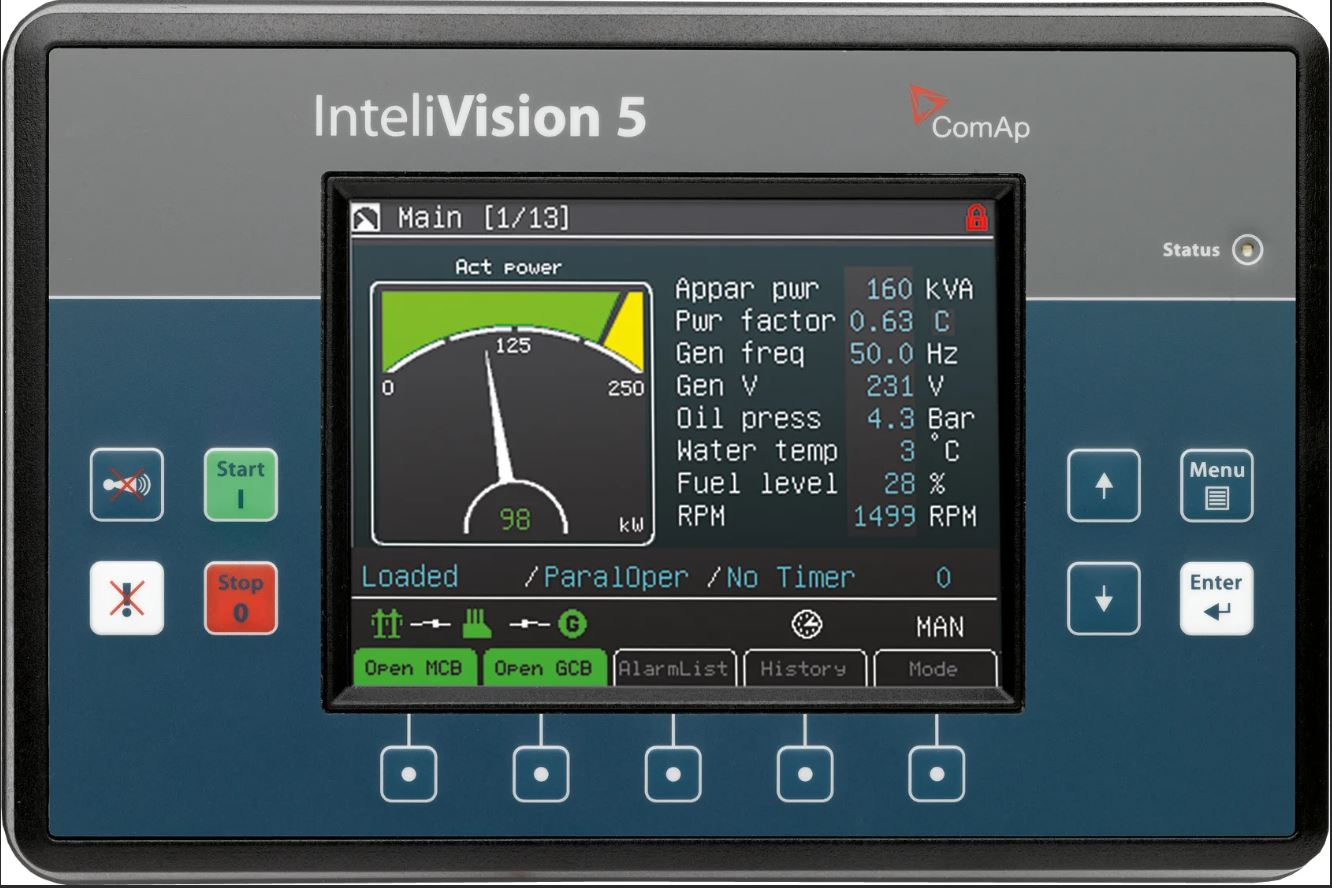Toggle Open MCB softkey on screen

tap(414, 668)
